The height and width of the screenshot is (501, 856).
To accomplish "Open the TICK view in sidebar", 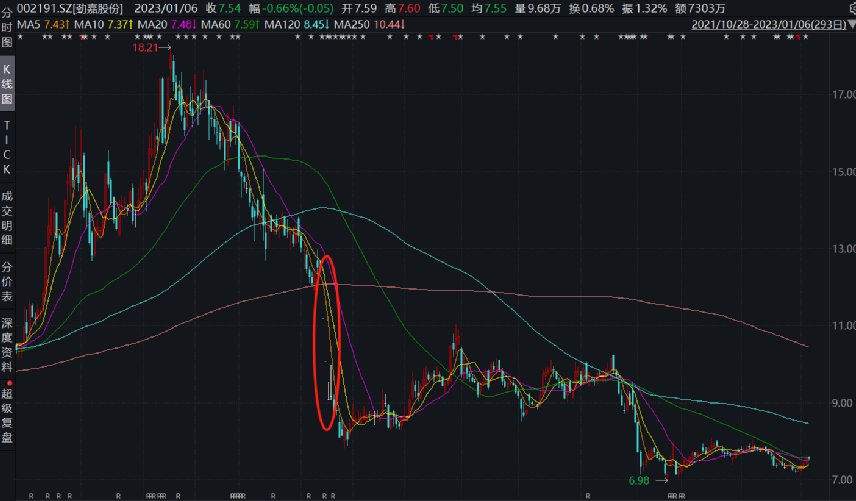I will click(x=7, y=145).
